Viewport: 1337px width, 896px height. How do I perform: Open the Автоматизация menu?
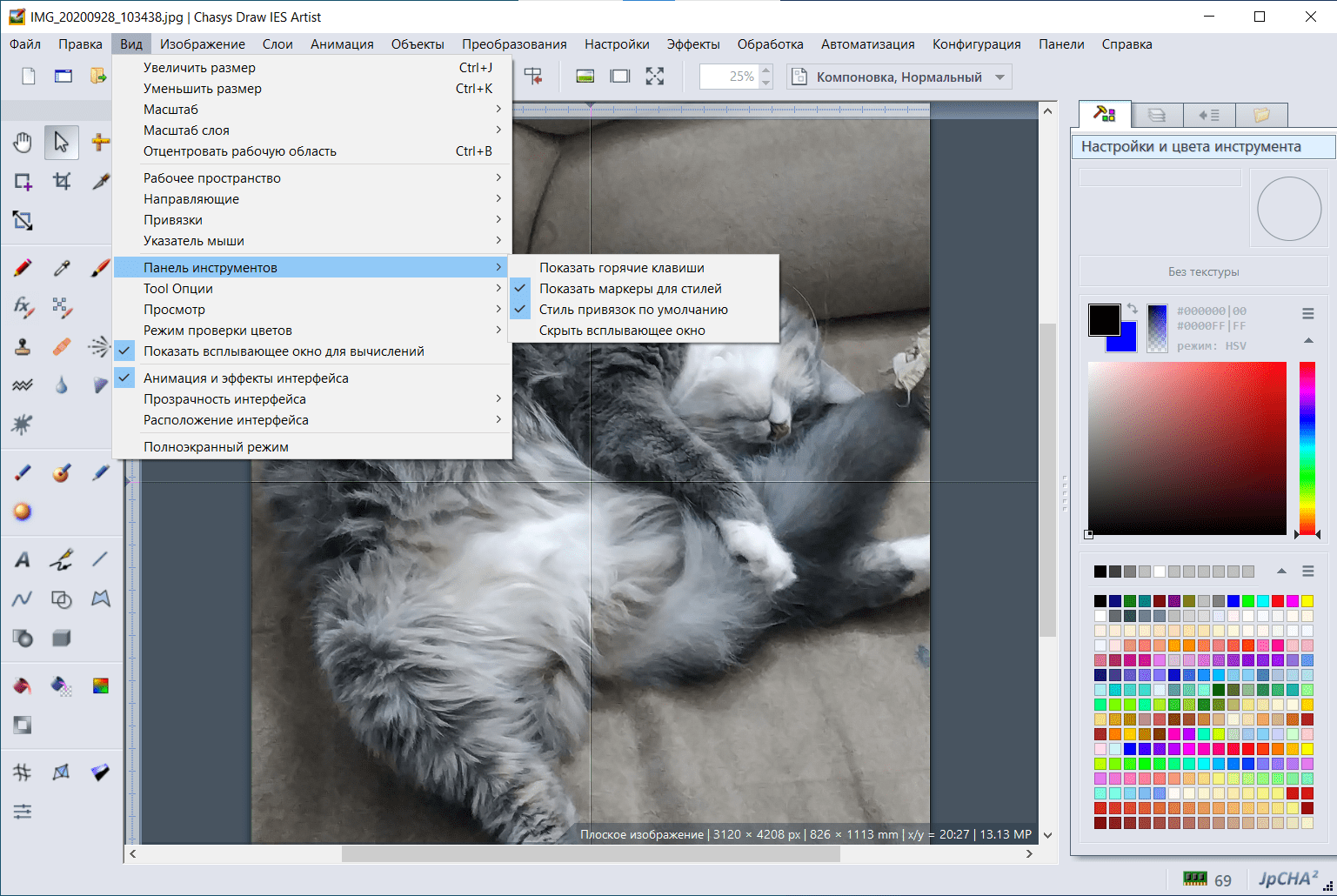point(867,44)
